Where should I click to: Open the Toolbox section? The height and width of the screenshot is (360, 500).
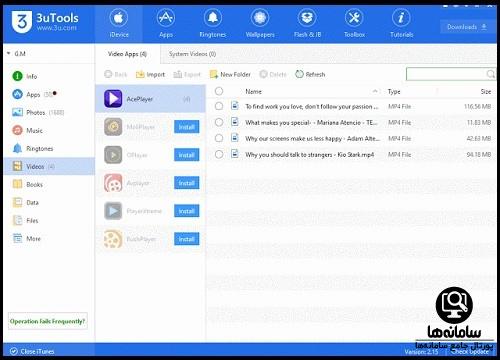354,24
